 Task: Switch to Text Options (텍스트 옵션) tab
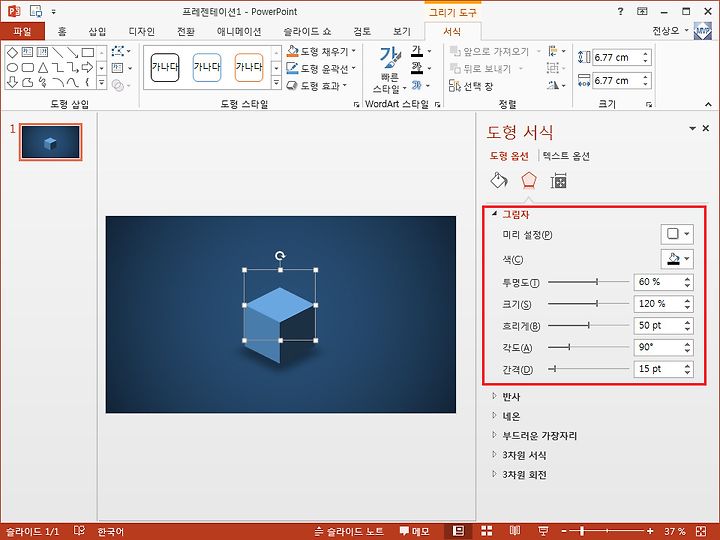tap(566, 156)
